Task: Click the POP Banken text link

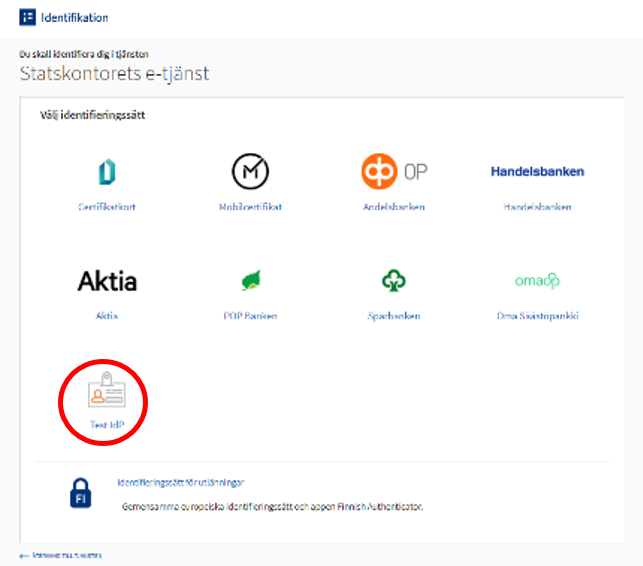Action: click(250, 316)
